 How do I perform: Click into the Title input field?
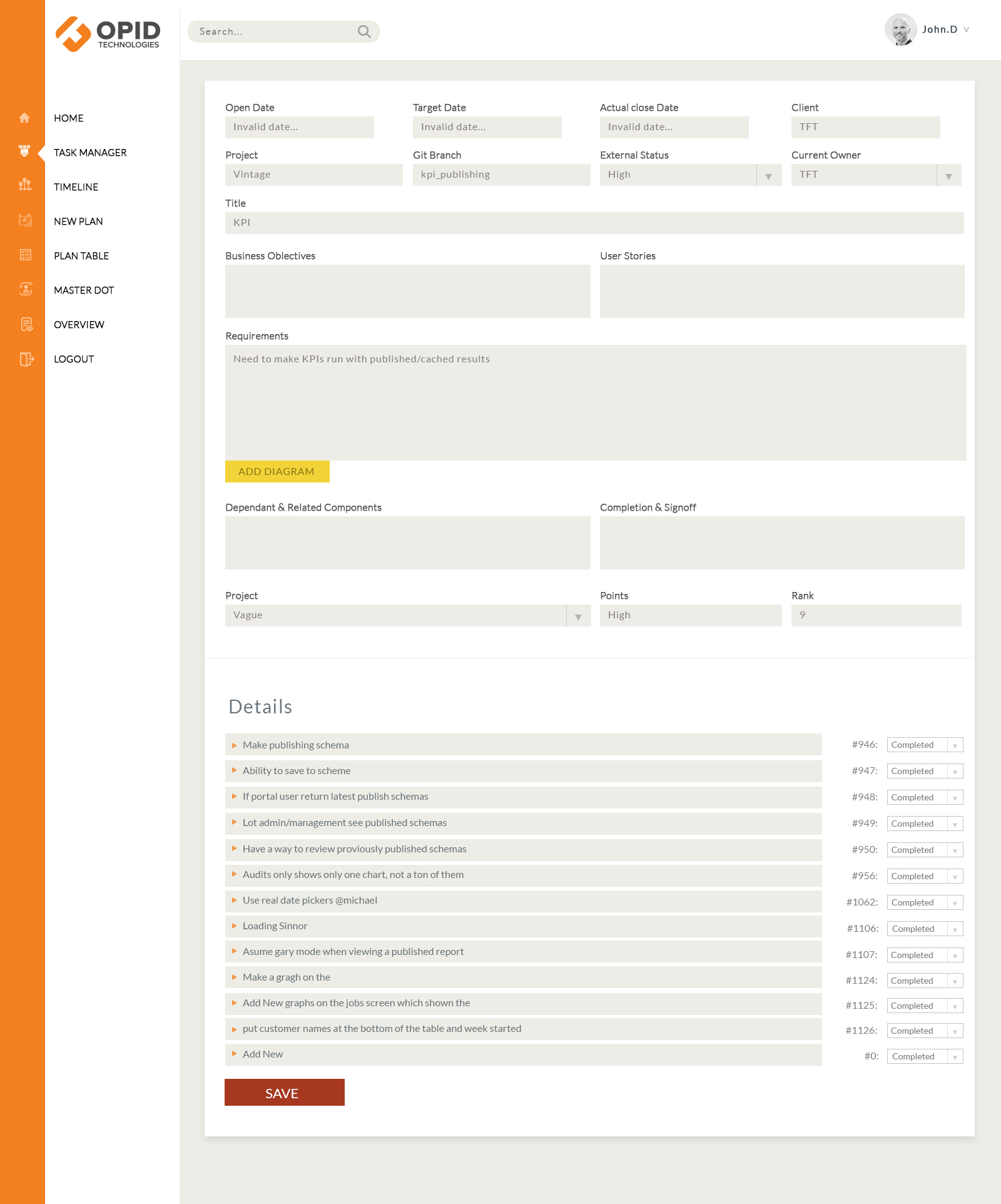pyautogui.click(x=594, y=223)
